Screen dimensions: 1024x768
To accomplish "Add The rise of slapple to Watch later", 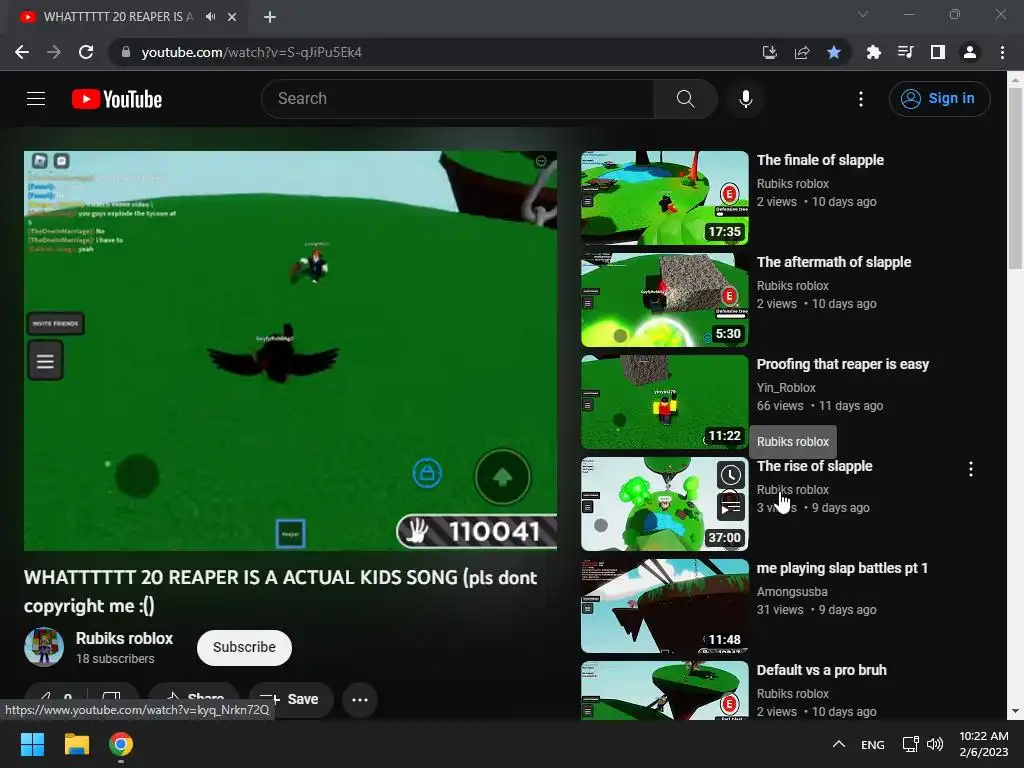I will click(x=730, y=475).
